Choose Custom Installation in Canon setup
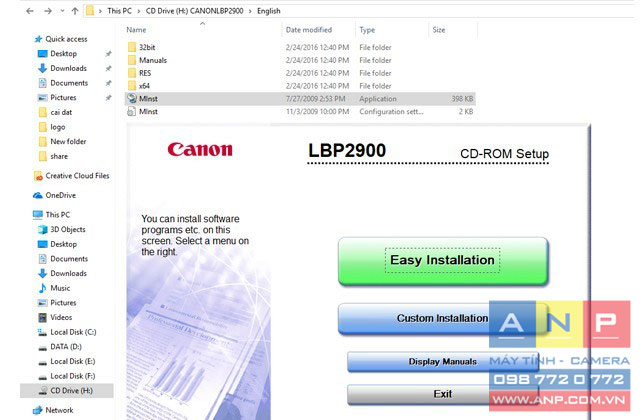 (442, 318)
